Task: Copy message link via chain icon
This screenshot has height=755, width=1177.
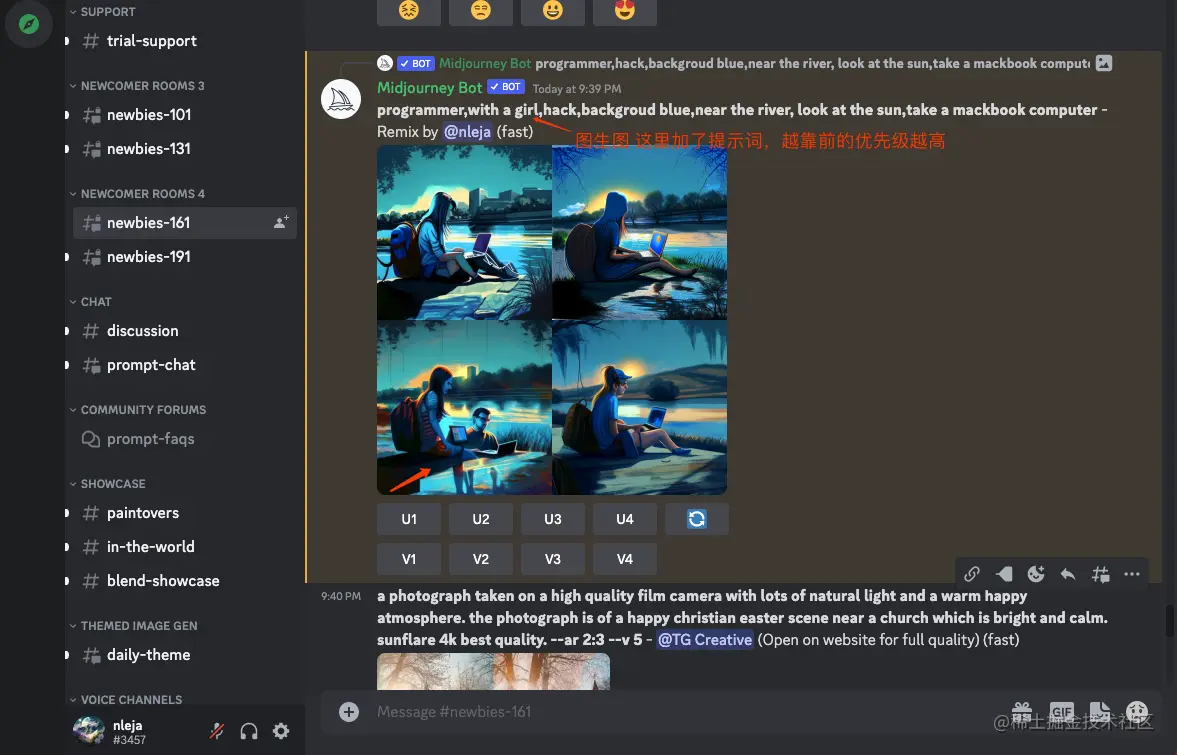Action: pos(971,574)
